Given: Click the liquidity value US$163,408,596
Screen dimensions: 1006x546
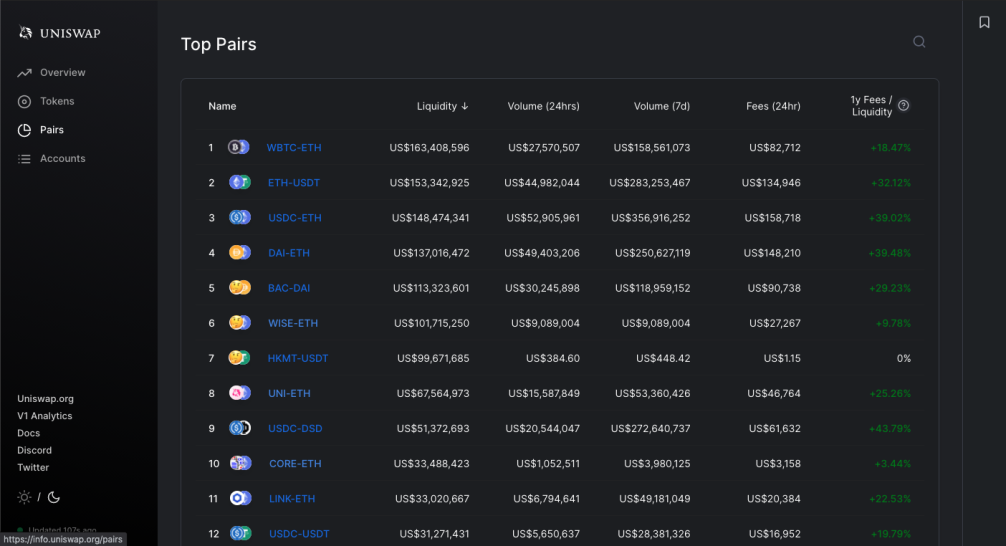Looking at the screenshot, I should pyautogui.click(x=429, y=148).
